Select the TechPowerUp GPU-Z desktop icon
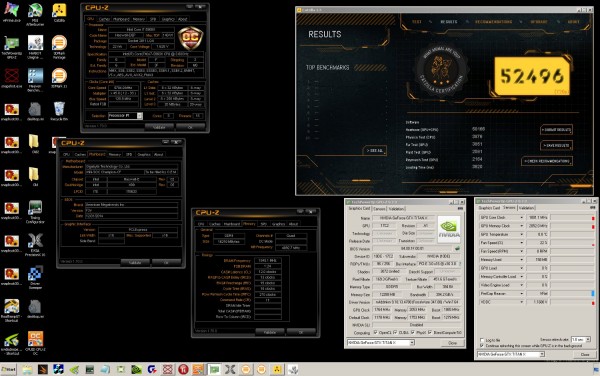Image resolution: width=600 pixels, height=376 pixels. [11, 45]
